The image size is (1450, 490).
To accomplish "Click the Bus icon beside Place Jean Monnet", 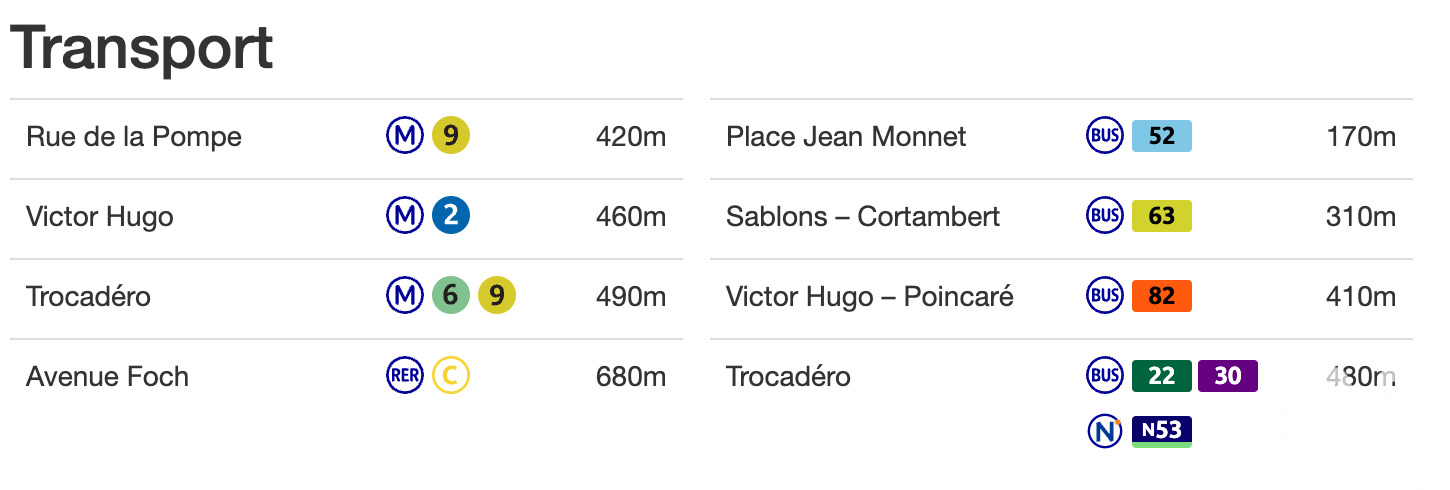I will [1105, 136].
